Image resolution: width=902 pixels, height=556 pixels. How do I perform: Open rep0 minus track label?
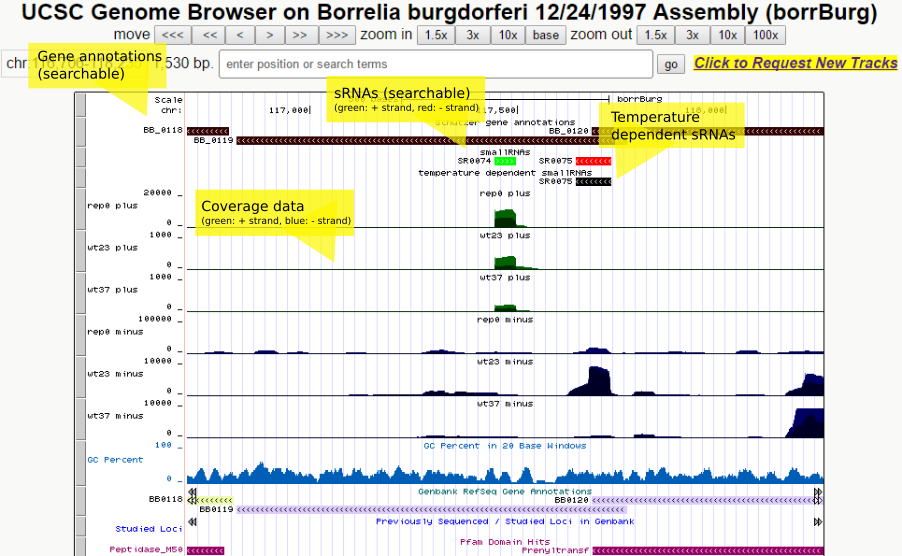115,332
